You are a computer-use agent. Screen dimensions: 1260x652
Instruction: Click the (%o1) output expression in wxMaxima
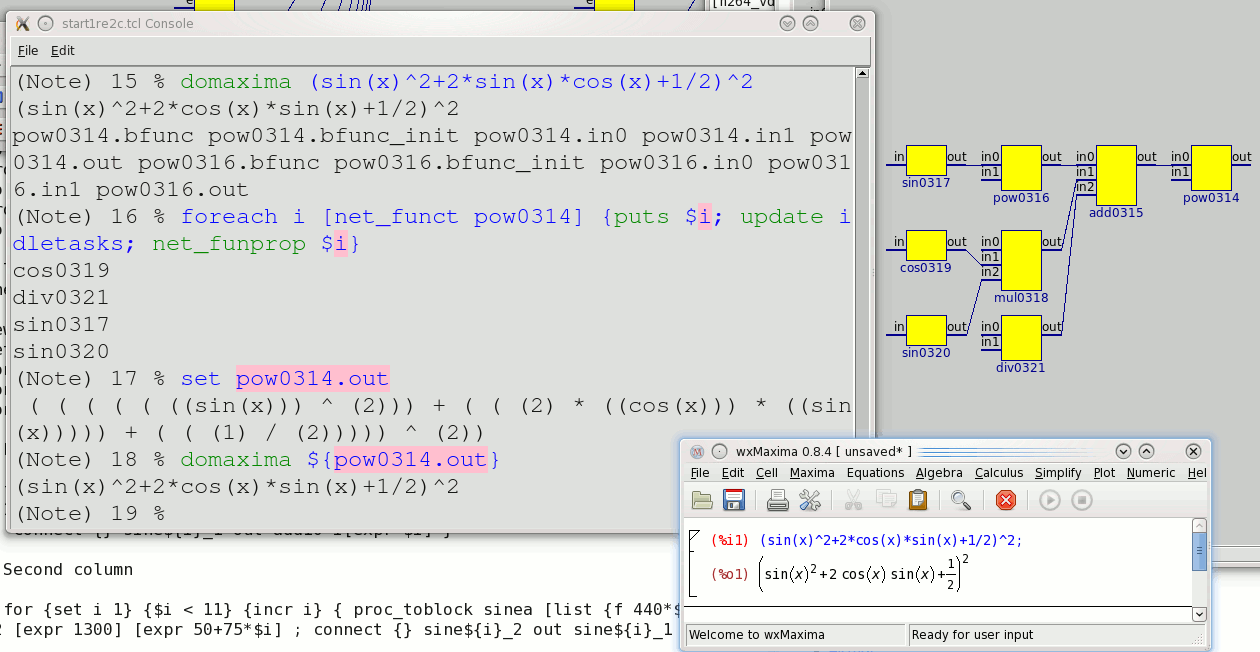pyautogui.click(x=863, y=572)
